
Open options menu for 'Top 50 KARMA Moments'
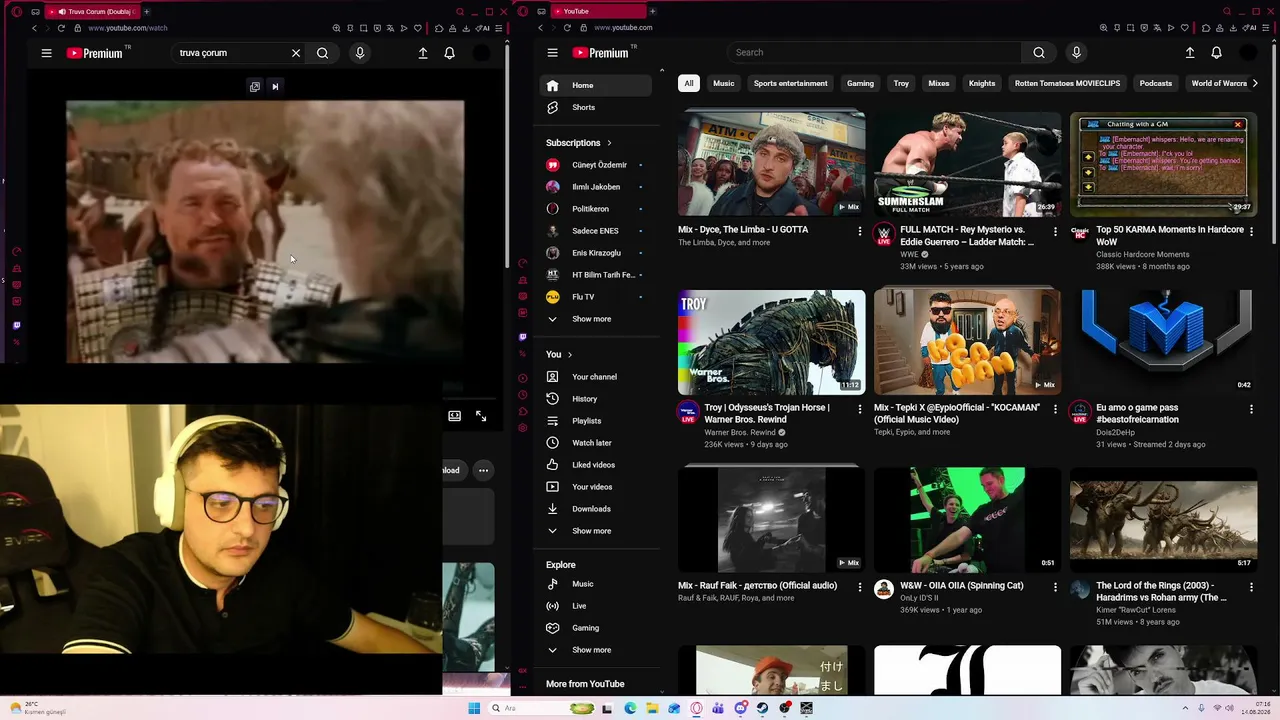(1251, 231)
